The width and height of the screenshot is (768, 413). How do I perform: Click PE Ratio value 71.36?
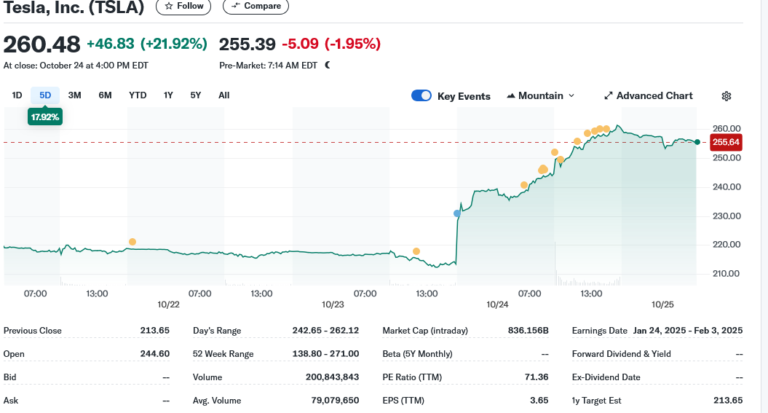point(536,377)
